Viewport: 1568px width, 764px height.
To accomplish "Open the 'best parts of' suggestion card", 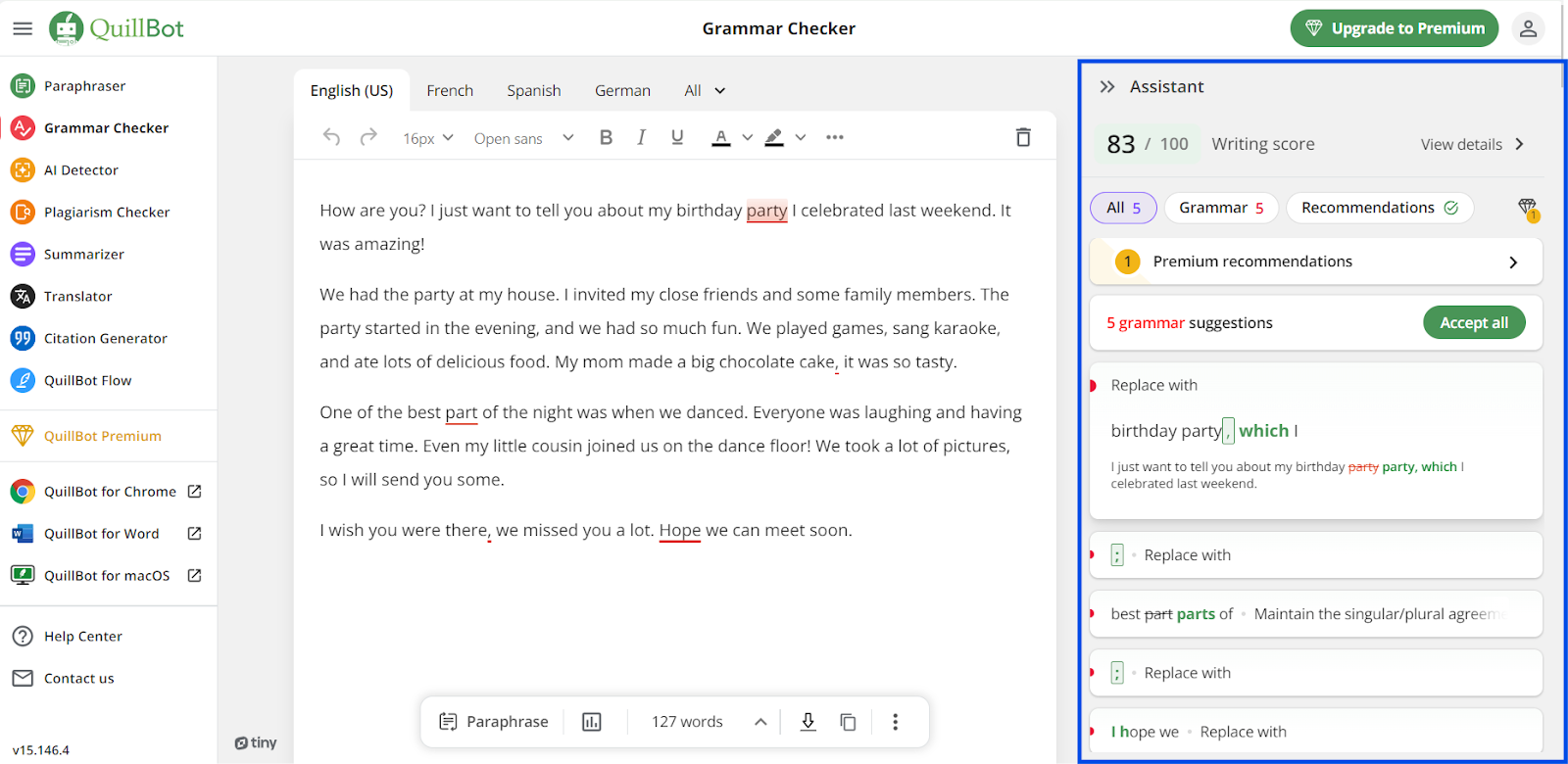I will coord(1316,614).
